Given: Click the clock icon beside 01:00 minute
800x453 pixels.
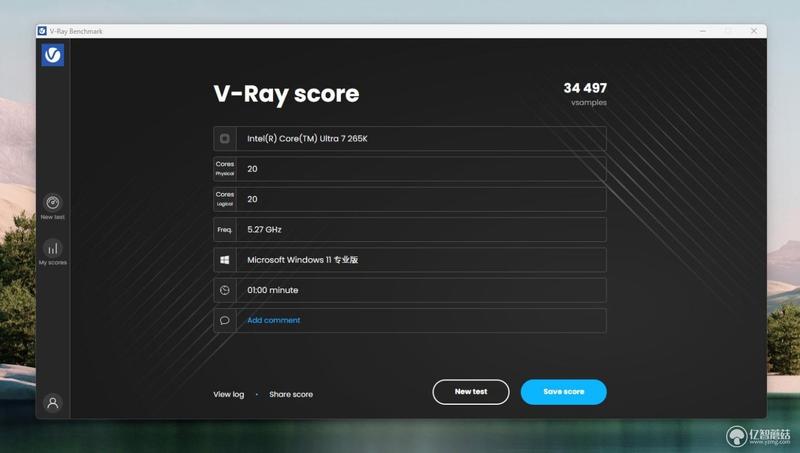Looking at the screenshot, I should click(x=224, y=290).
